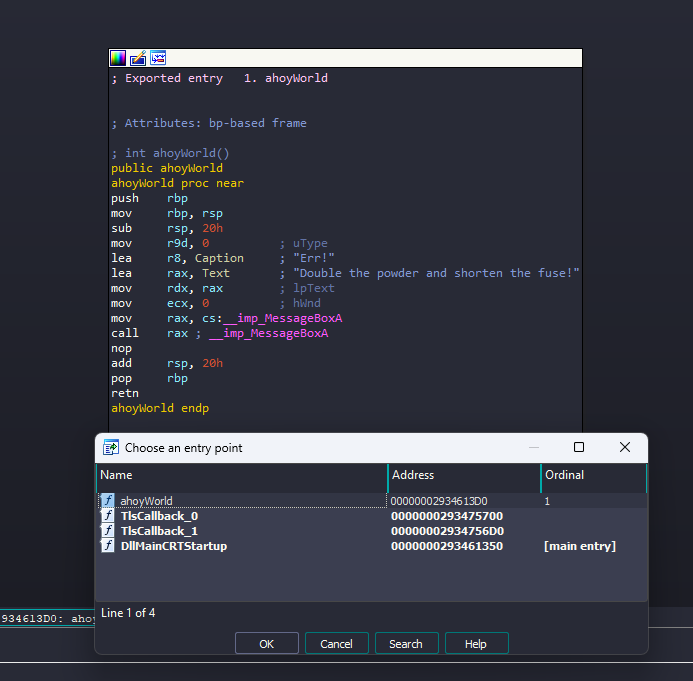Image resolution: width=693 pixels, height=681 pixels.
Task: Click the entry point dialog title icon
Action: pos(111,448)
